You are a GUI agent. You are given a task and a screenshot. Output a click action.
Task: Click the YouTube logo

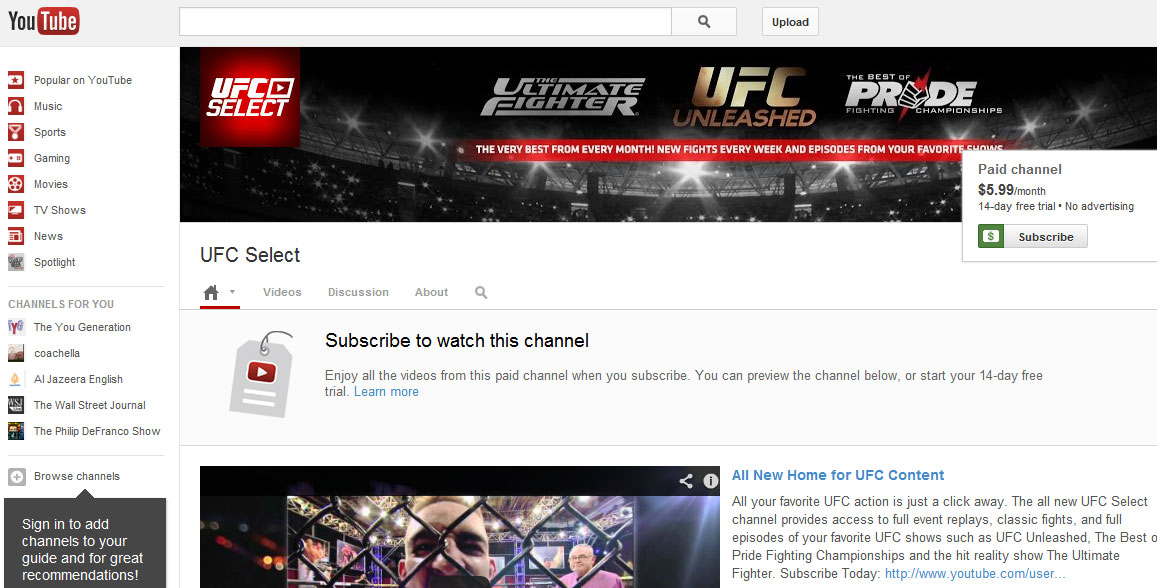(x=44, y=21)
